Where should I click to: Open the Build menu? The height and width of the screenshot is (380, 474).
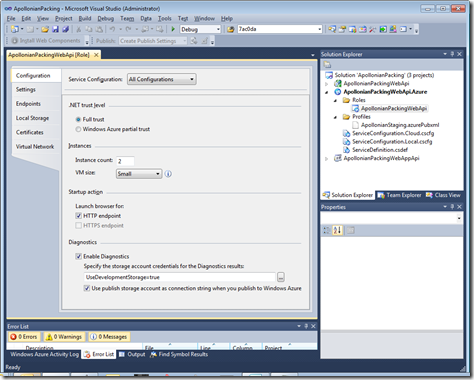(x=85, y=19)
